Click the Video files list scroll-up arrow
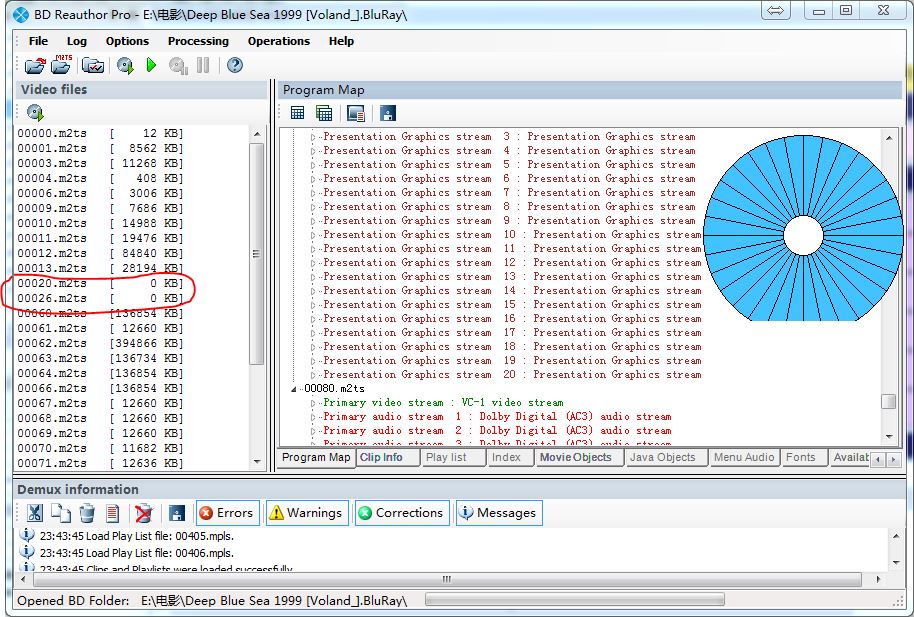 pyautogui.click(x=257, y=134)
